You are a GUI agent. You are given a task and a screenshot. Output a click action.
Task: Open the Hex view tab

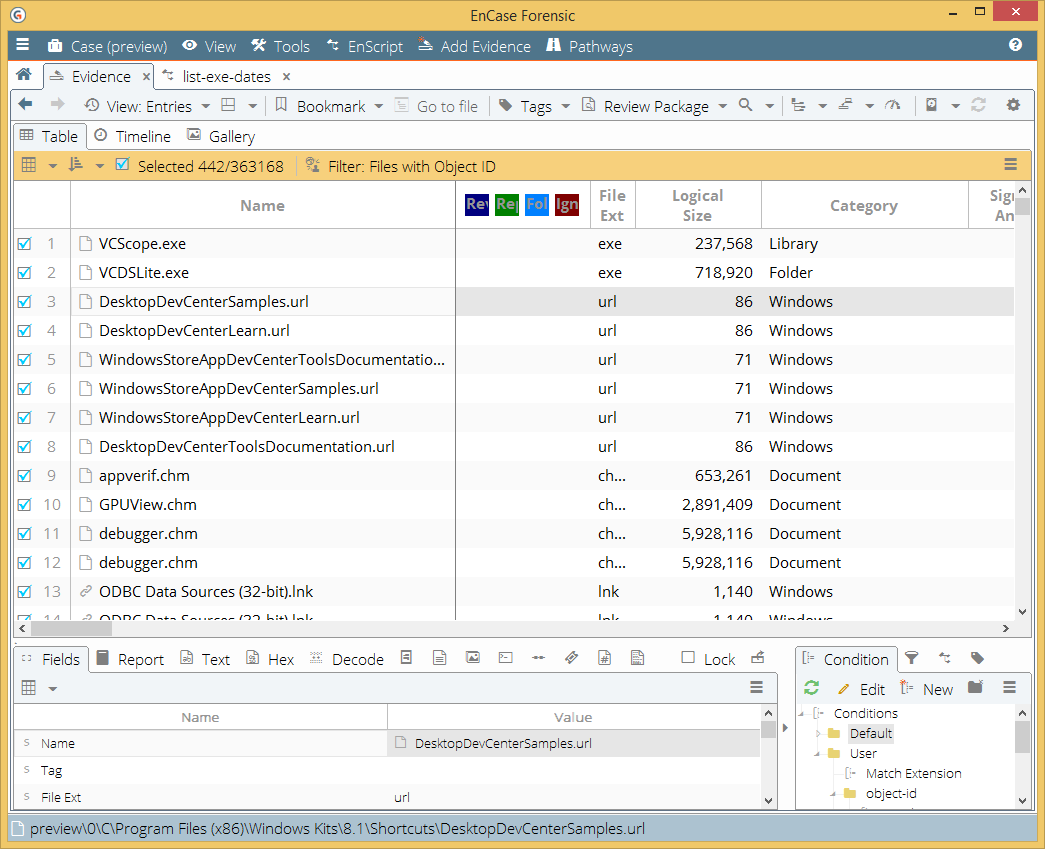click(270, 659)
